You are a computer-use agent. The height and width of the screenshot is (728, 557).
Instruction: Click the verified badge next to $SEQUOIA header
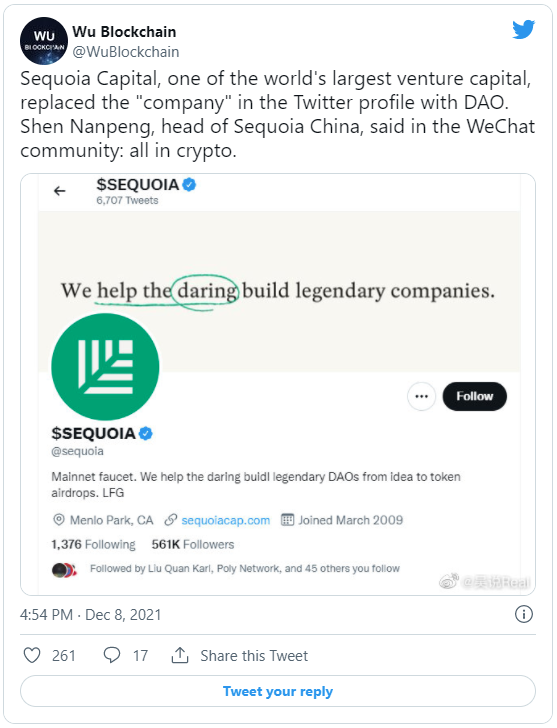189,185
